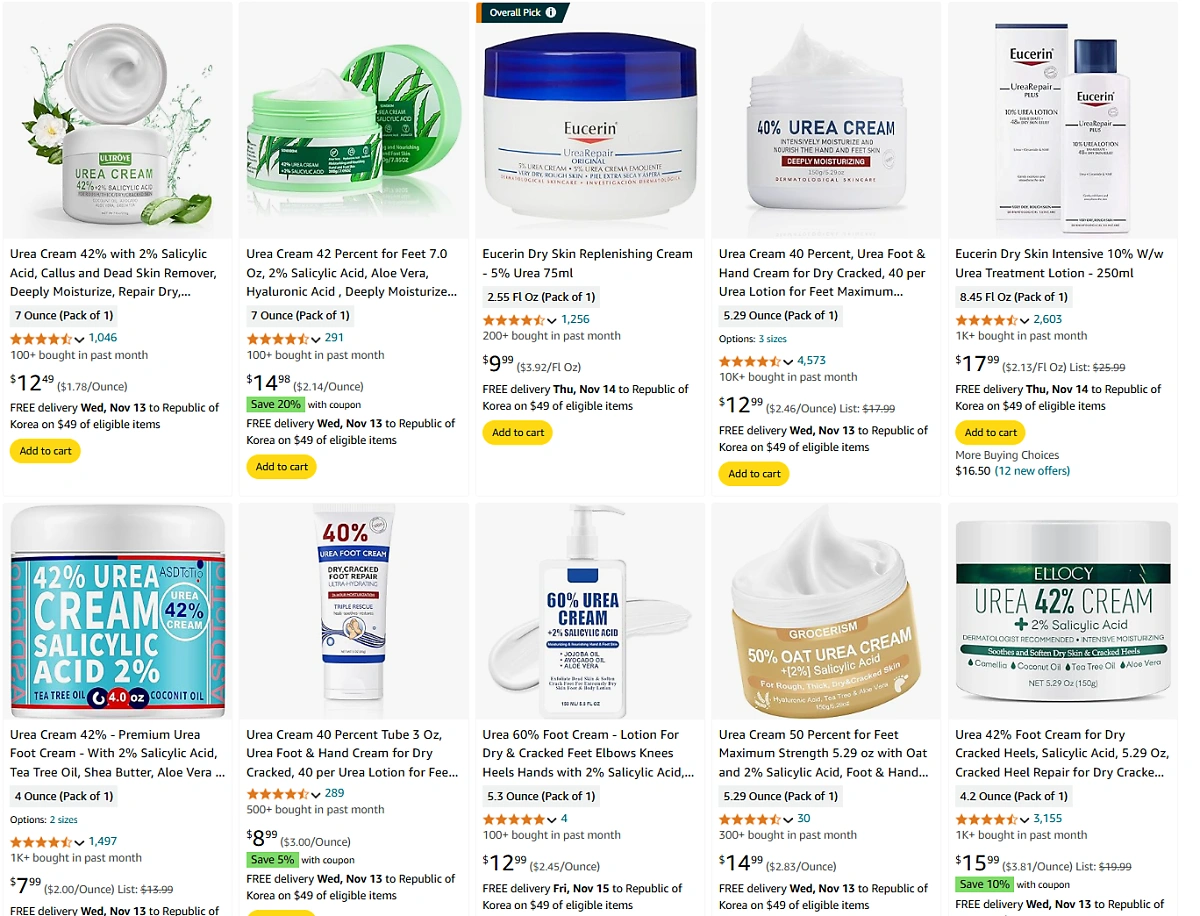Click stars for Grocerism 50% Oat Urea Cream
The width and height of the screenshot is (1200, 916).
coord(750,819)
